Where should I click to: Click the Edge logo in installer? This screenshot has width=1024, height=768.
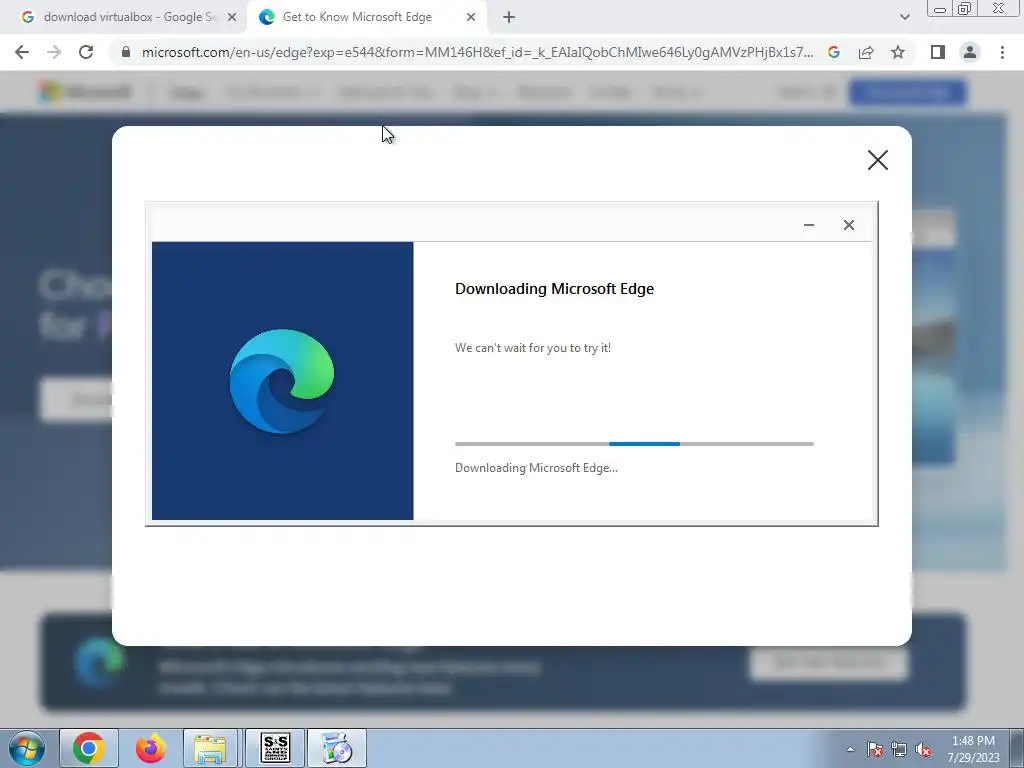point(281,381)
